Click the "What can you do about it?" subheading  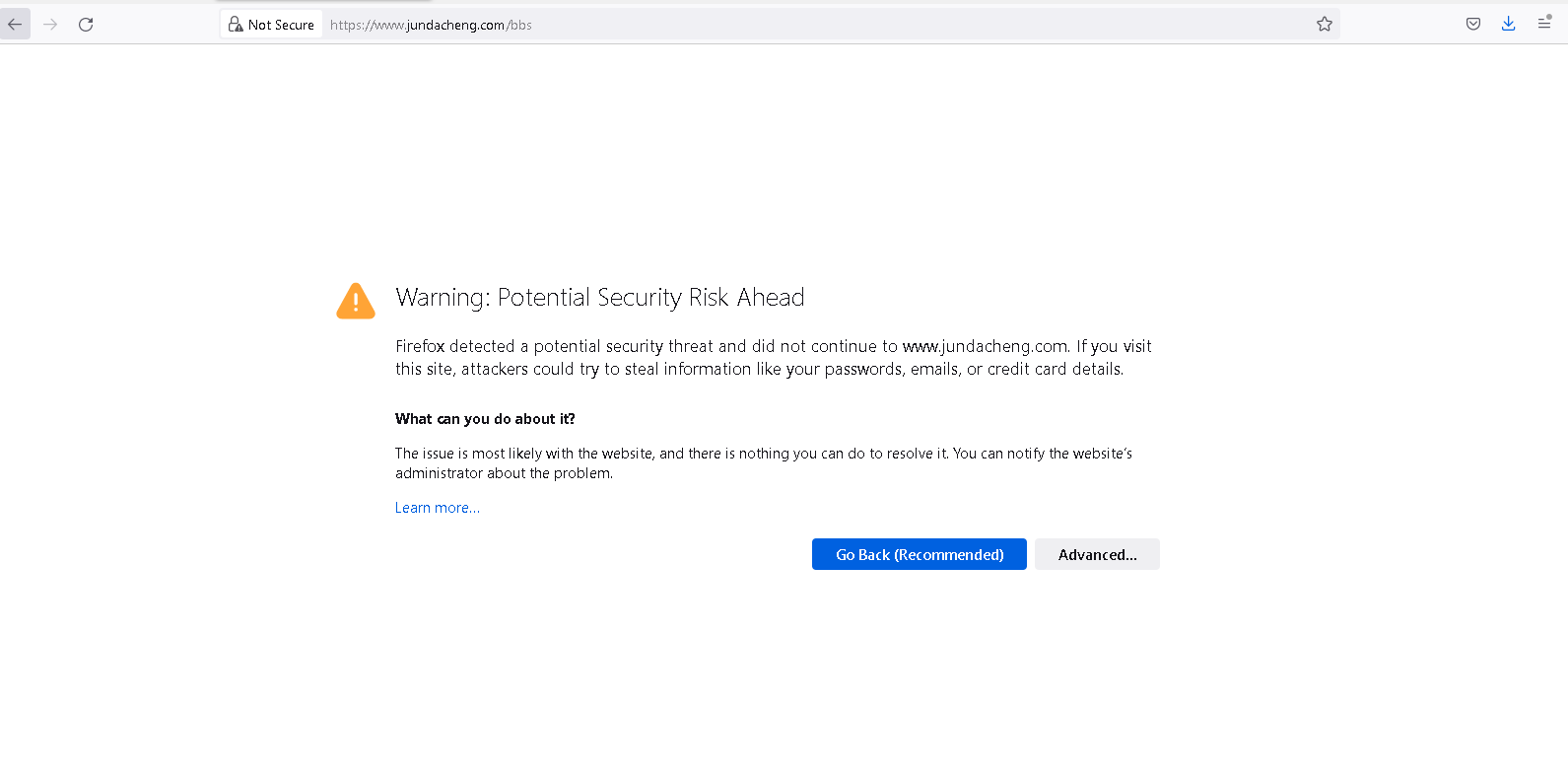click(485, 419)
